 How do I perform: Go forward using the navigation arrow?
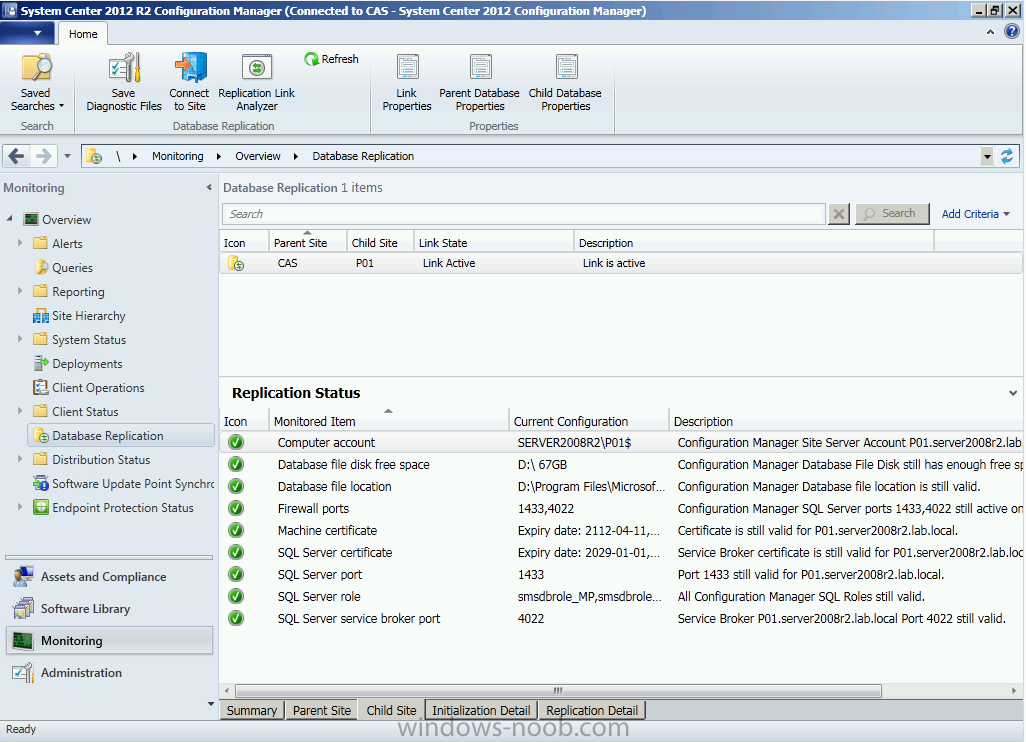[x=43, y=156]
